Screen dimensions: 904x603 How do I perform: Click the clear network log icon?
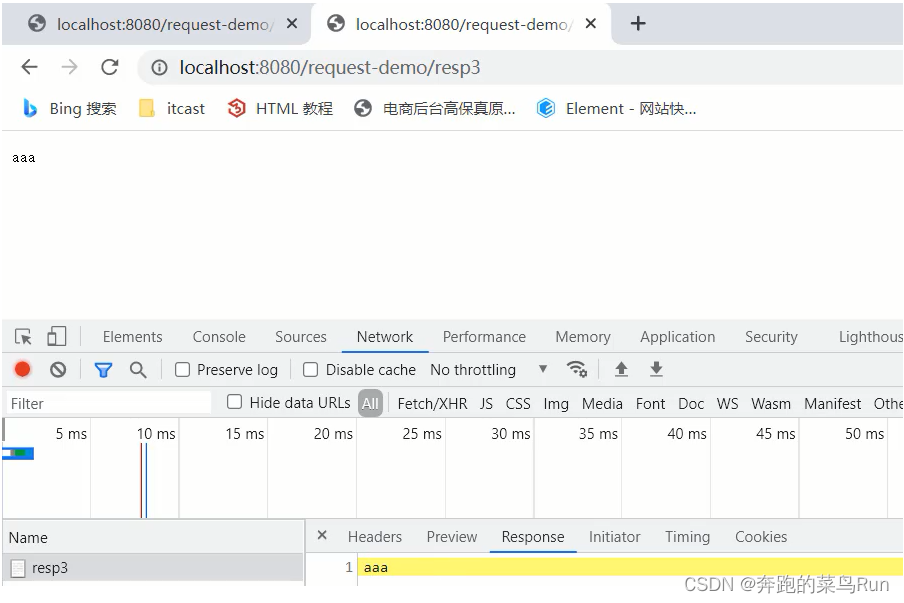(x=57, y=369)
